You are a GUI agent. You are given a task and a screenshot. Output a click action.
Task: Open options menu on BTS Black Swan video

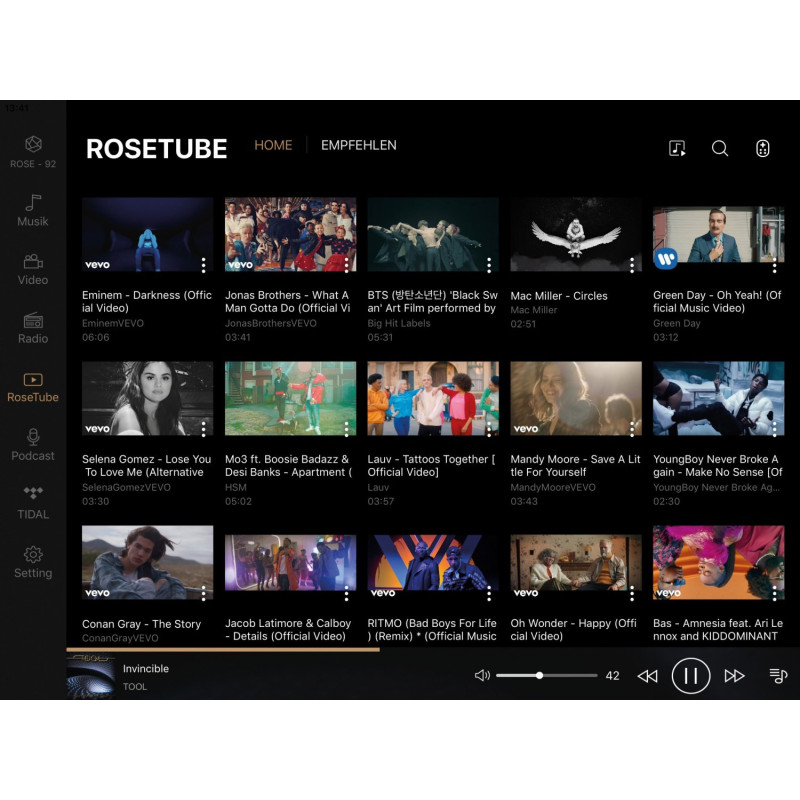489,265
